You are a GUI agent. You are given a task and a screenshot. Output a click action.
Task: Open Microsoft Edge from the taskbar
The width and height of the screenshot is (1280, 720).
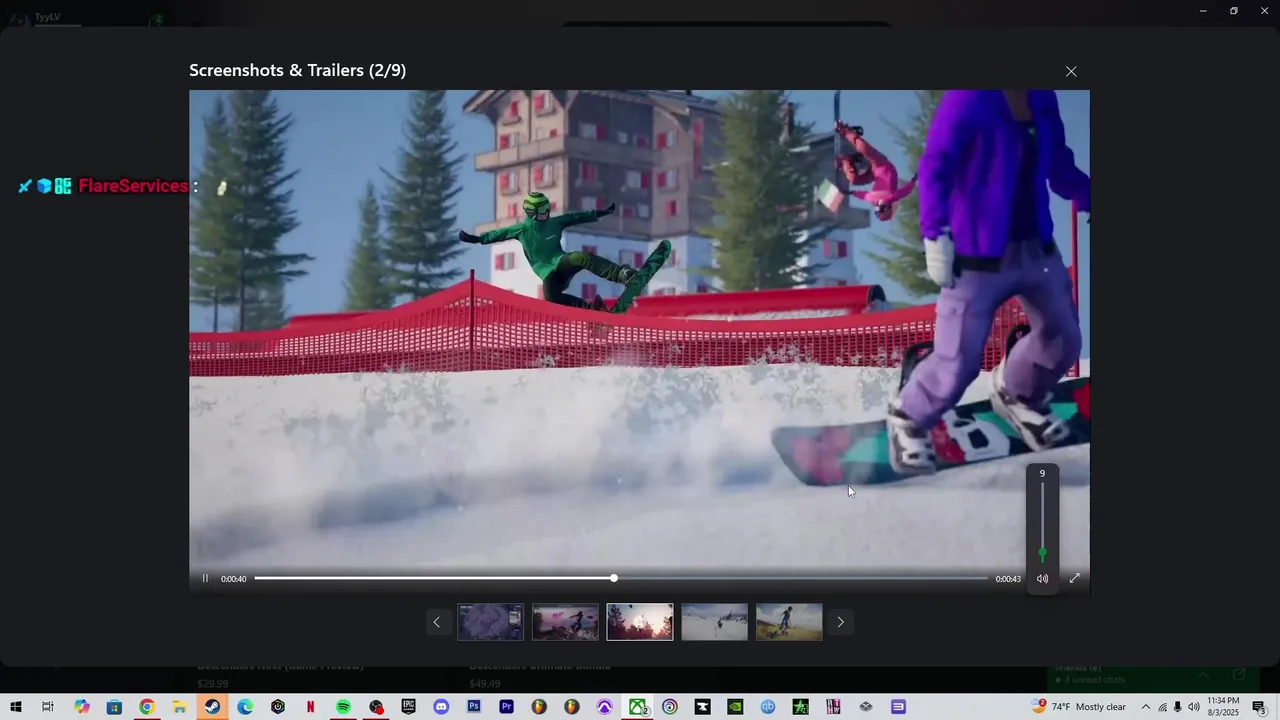tap(245, 707)
